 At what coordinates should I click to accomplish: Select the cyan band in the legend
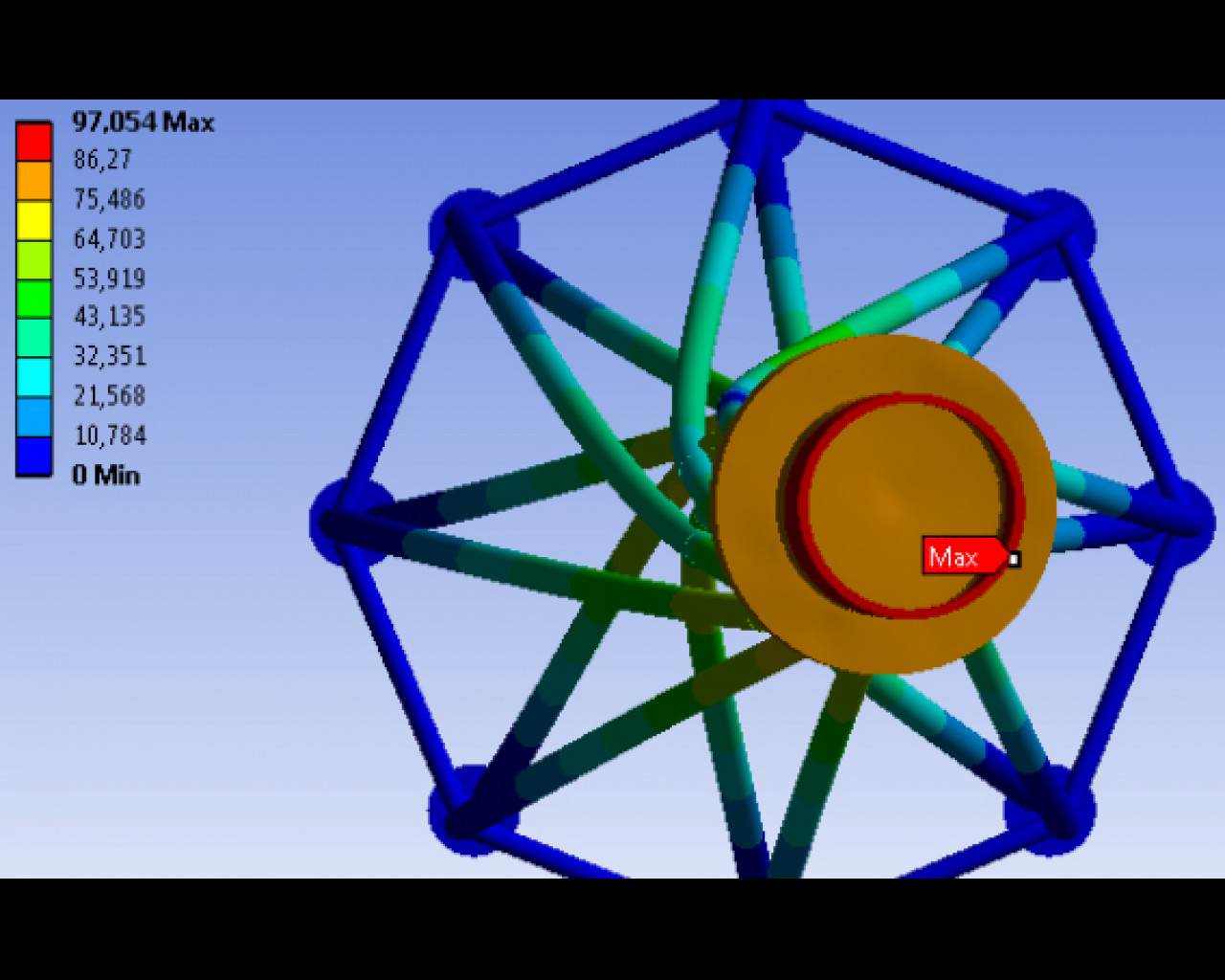(33, 377)
